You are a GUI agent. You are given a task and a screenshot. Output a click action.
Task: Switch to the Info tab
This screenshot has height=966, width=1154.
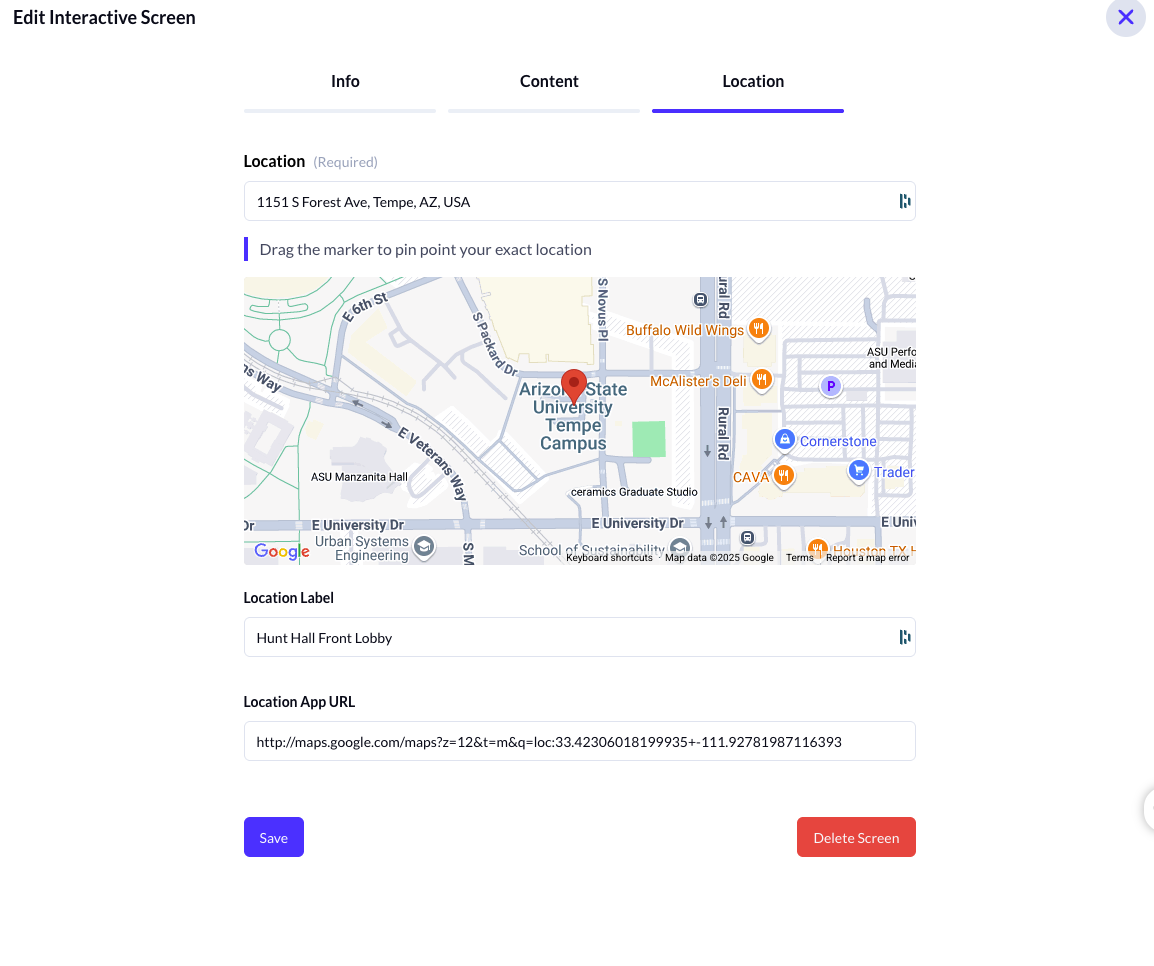(345, 81)
